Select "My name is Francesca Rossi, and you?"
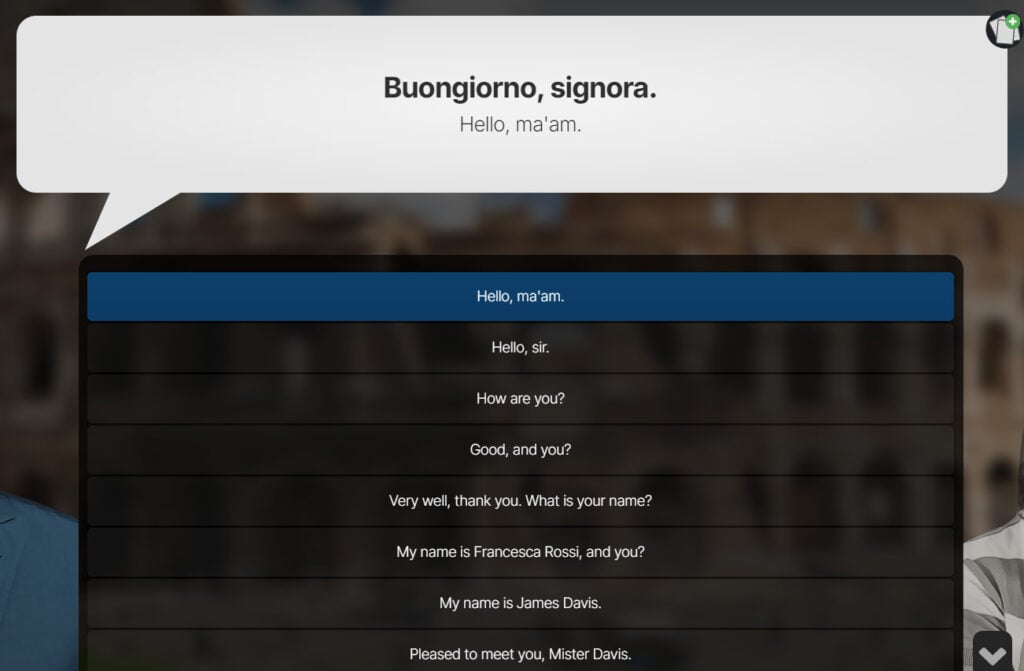 point(521,552)
